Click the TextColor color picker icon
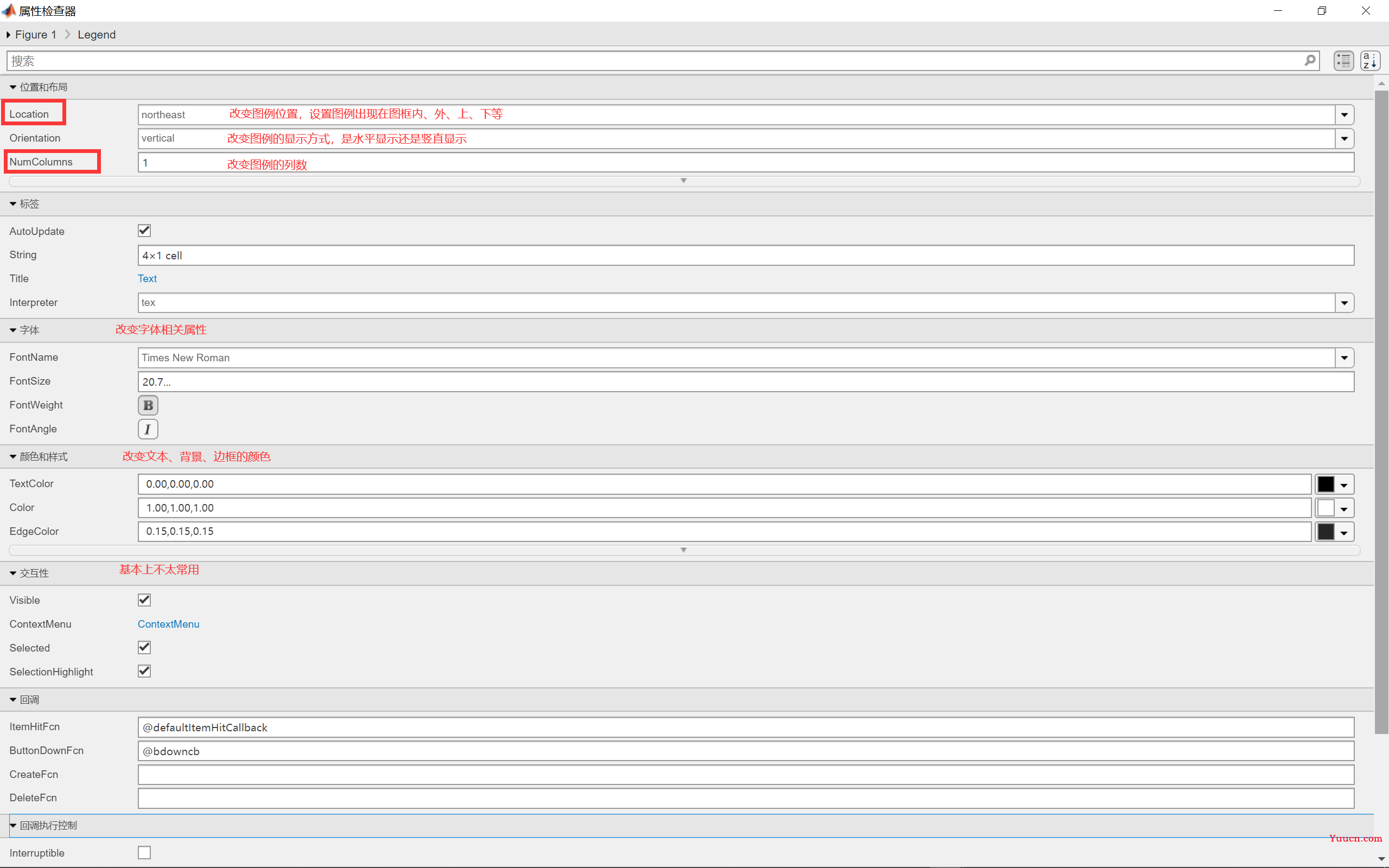The height and width of the screenshot is (868, 1389). (x=1326, y=483)
